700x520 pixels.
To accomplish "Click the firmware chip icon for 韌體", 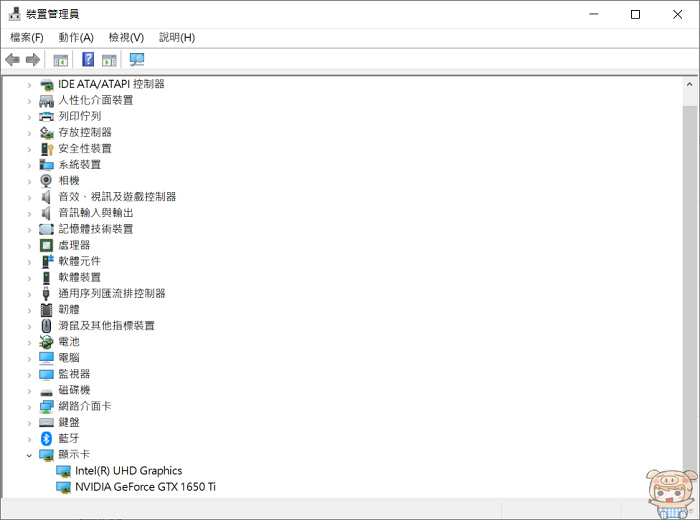I will [46, 309].
